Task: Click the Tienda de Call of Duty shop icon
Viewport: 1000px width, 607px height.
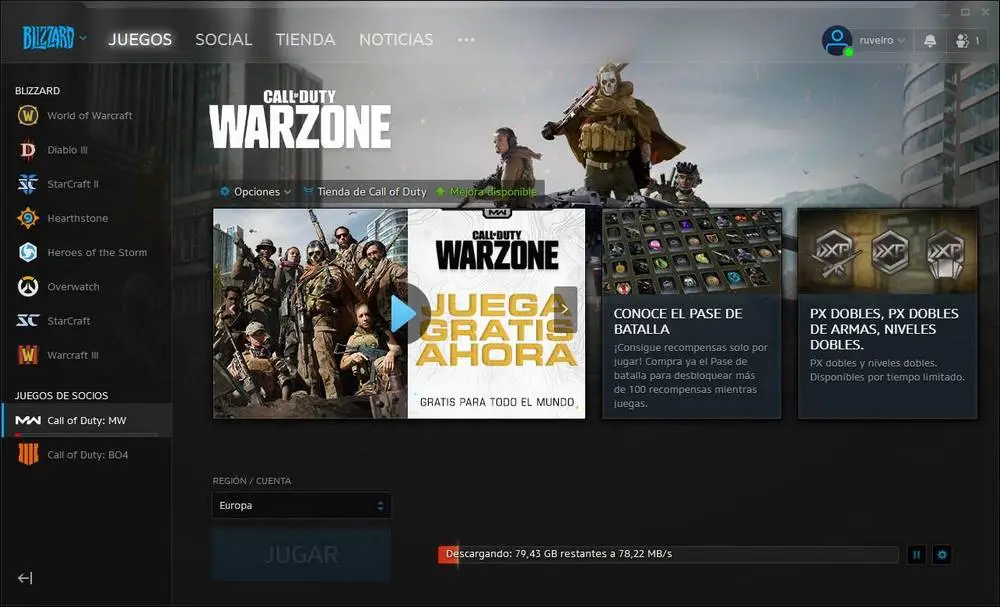Action: (309, 191)
